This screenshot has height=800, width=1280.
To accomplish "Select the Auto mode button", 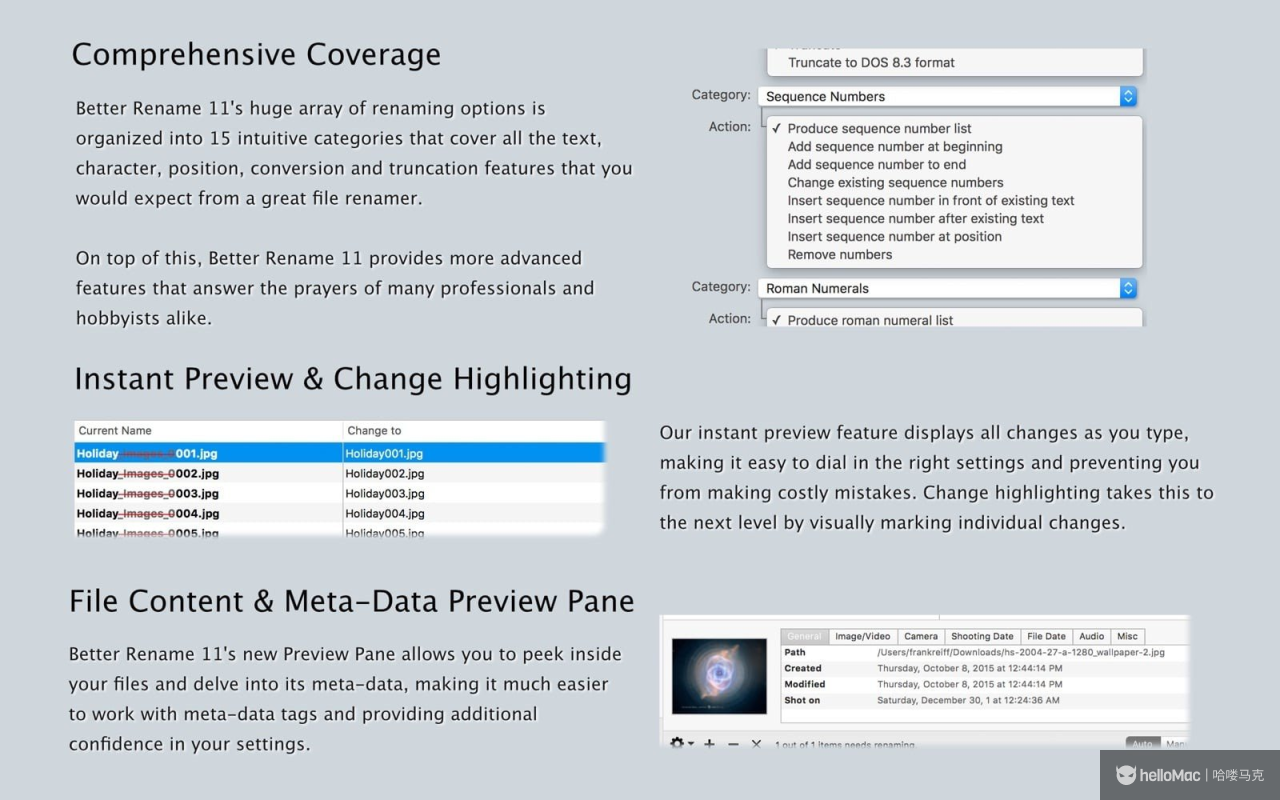I will pos(1143,744).
